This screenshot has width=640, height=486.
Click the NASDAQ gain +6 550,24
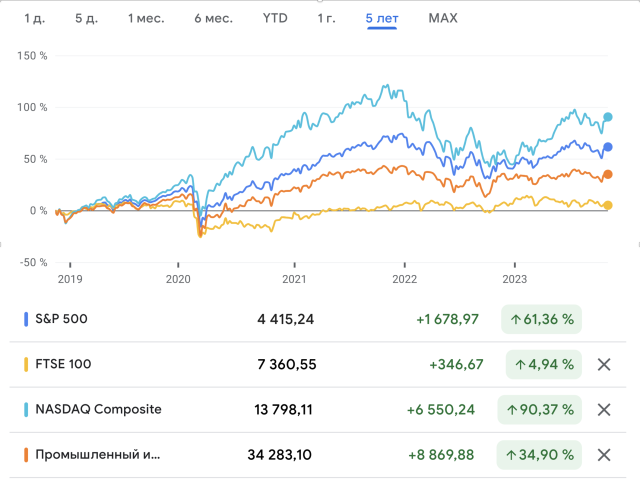[x=441, y=410]
